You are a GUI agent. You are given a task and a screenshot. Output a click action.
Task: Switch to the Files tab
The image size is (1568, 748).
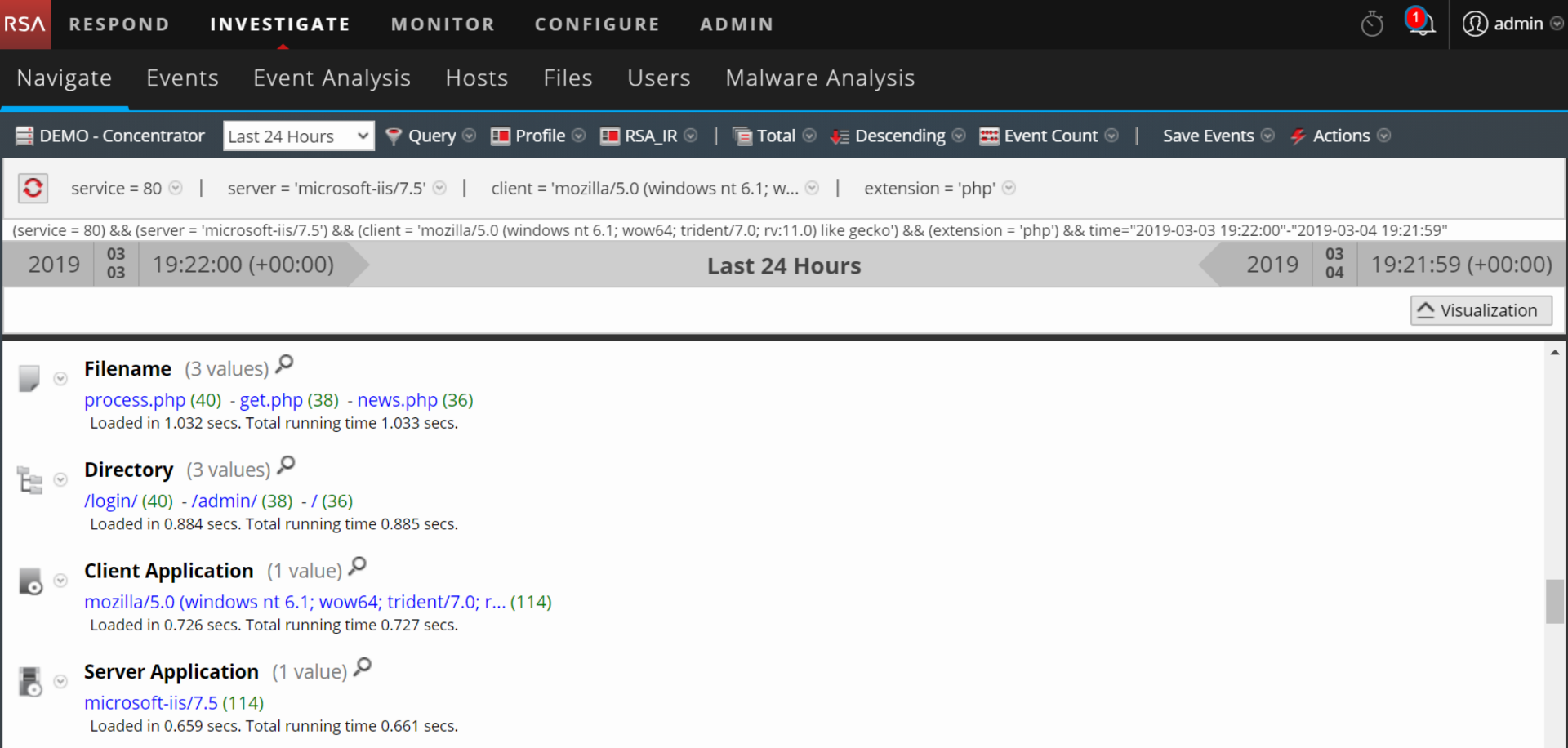[568, 78]
